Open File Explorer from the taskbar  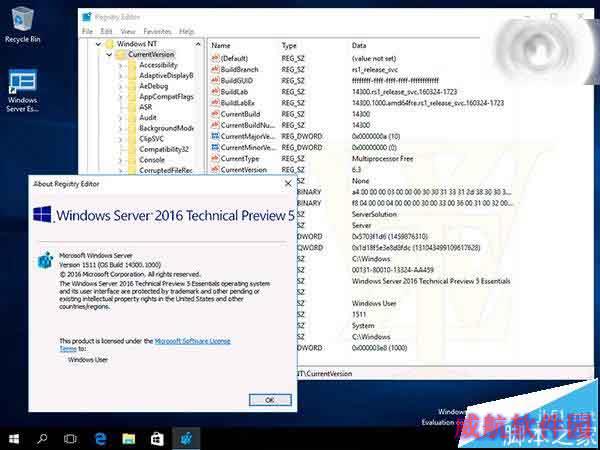[x=129, y=439]
